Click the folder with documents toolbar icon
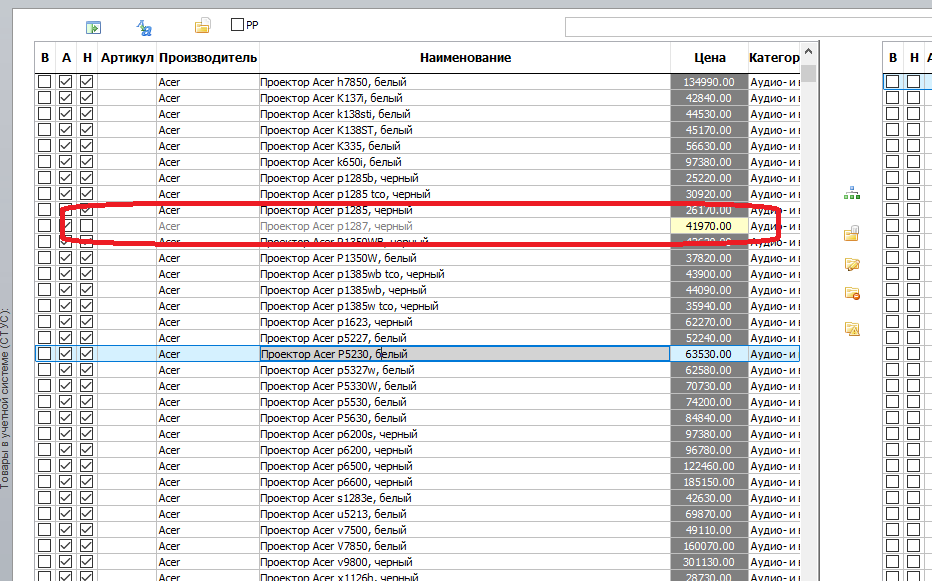This screenshot has width=932, height=581. 203,26
